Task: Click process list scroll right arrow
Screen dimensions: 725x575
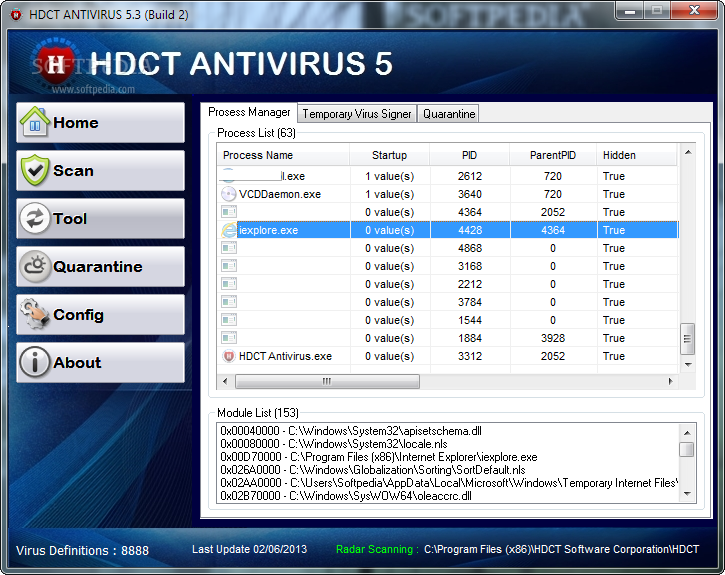Action: tap(670, 381)
